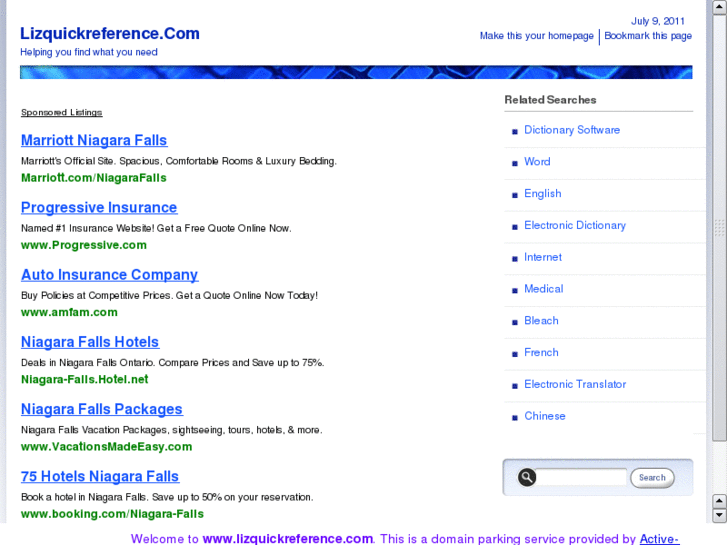Visit www.VacationsMadeEasy.com green URL
Image resolution: width=727 pixels, height=545 pixels.
tap(107, 447)
